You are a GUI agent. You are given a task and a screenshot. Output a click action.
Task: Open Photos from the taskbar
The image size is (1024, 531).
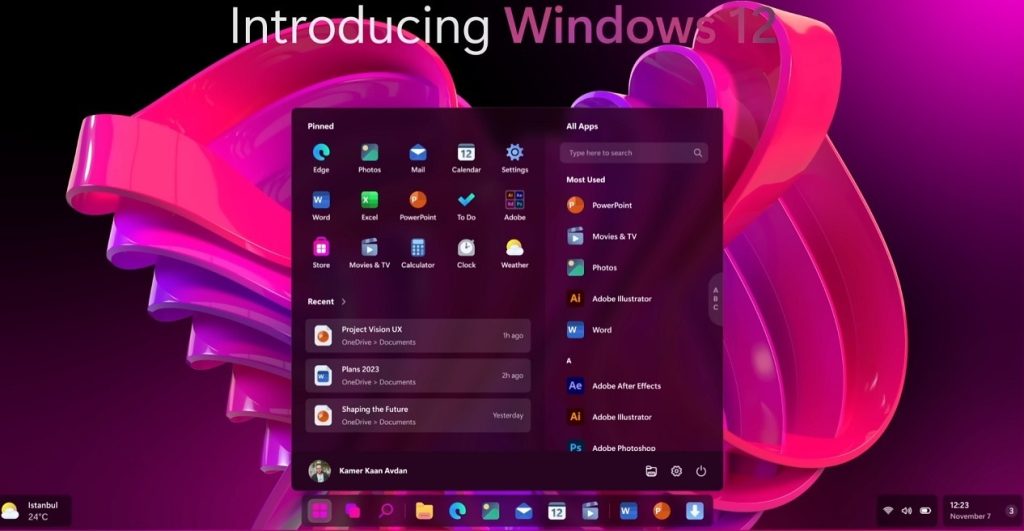click(490, 511)
